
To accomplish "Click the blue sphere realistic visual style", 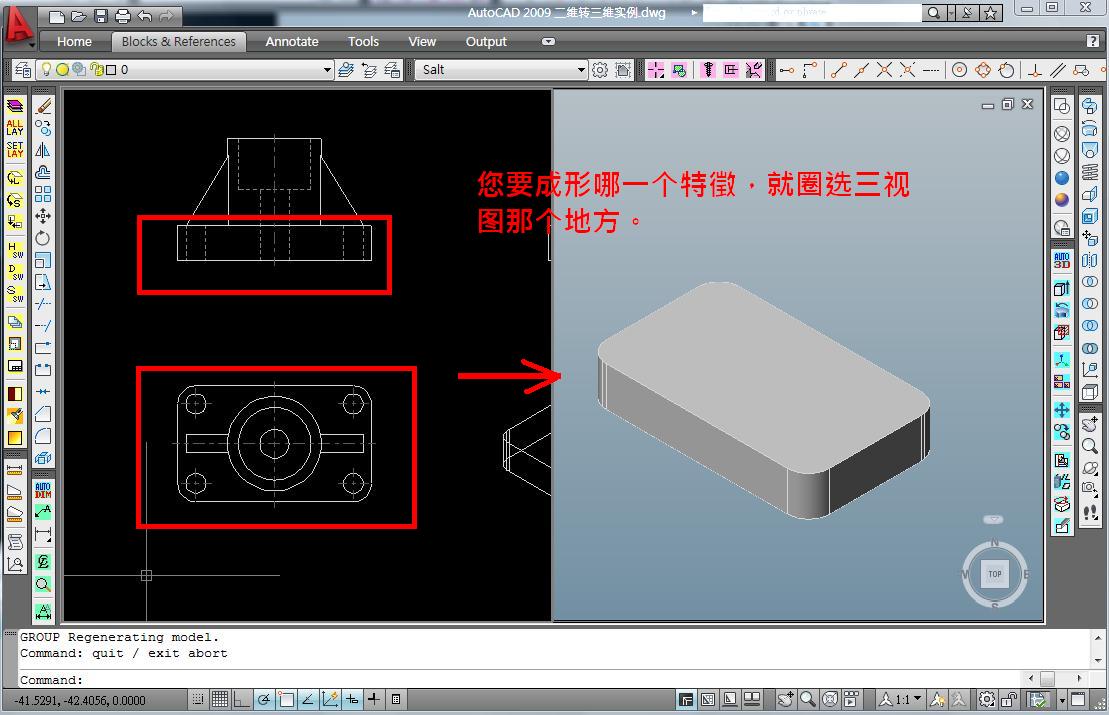I will (1062, 178).
